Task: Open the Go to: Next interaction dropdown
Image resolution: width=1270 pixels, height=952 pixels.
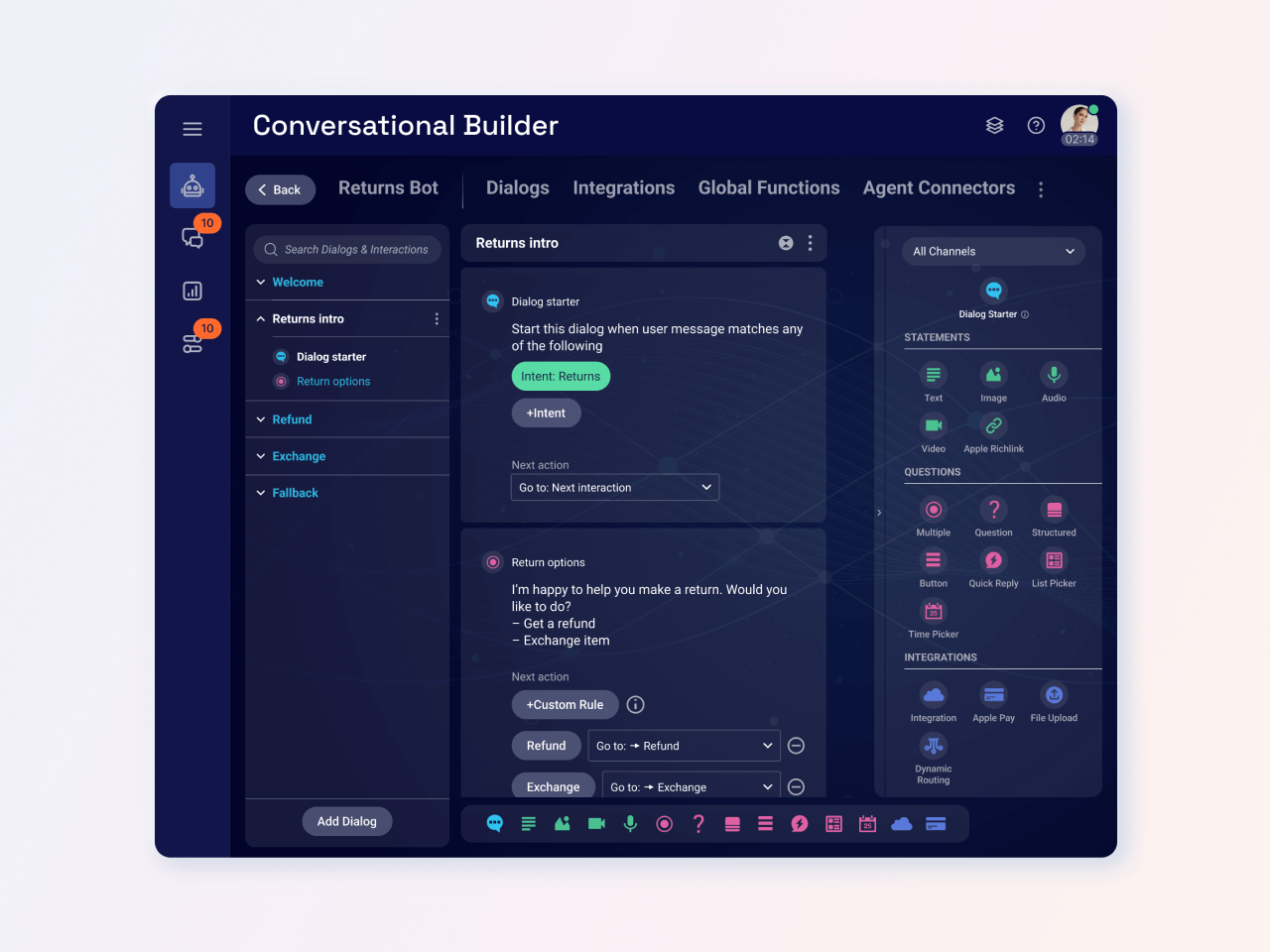Action: click(x=615, y=488)
